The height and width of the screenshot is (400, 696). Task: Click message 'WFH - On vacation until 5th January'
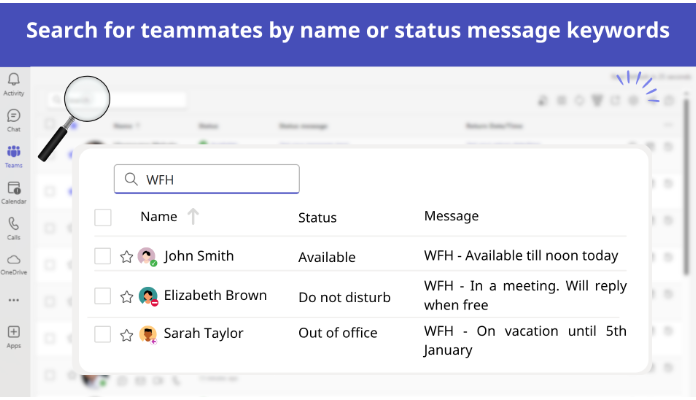[525, 341]
